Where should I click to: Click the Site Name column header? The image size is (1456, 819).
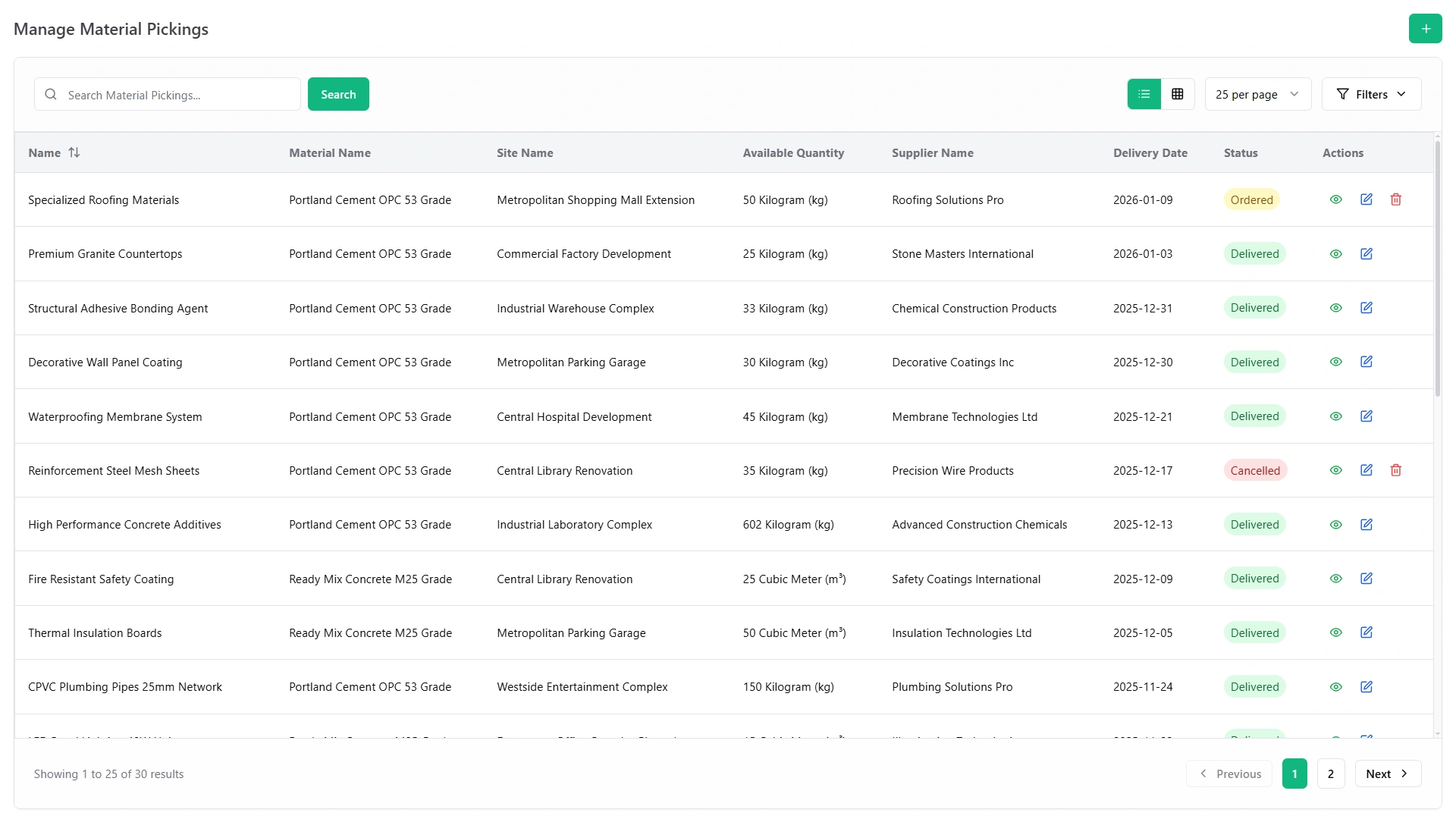[x=525, y=152]
